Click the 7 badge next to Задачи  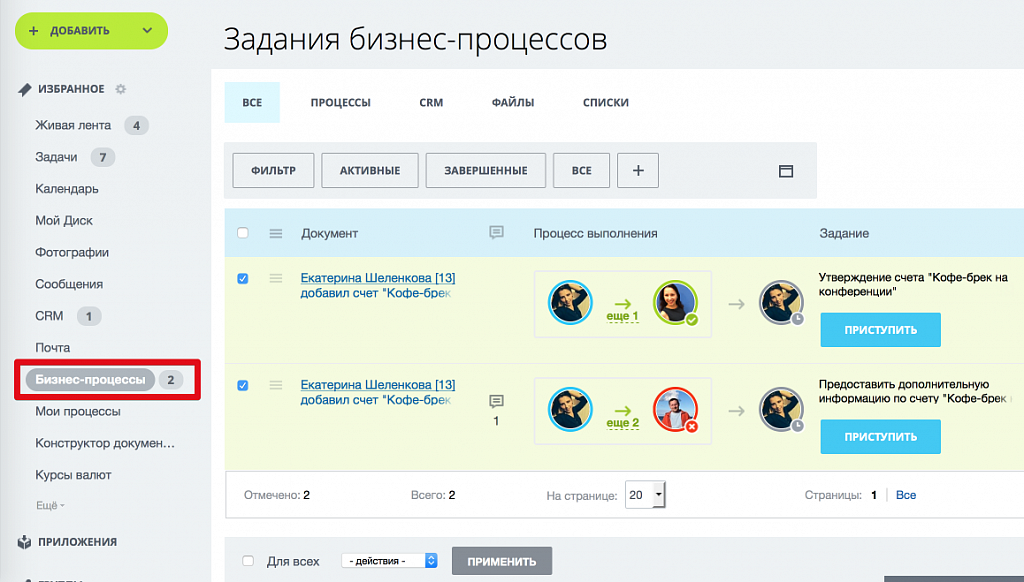pos(103,157)
